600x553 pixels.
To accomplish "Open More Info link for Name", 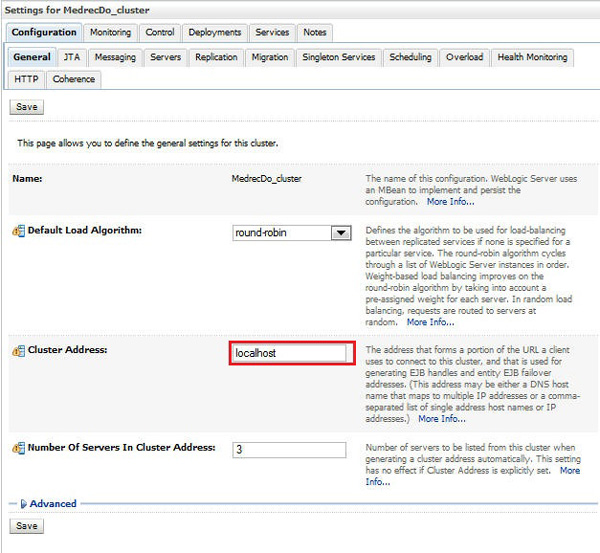I will (x=450, y=202).
